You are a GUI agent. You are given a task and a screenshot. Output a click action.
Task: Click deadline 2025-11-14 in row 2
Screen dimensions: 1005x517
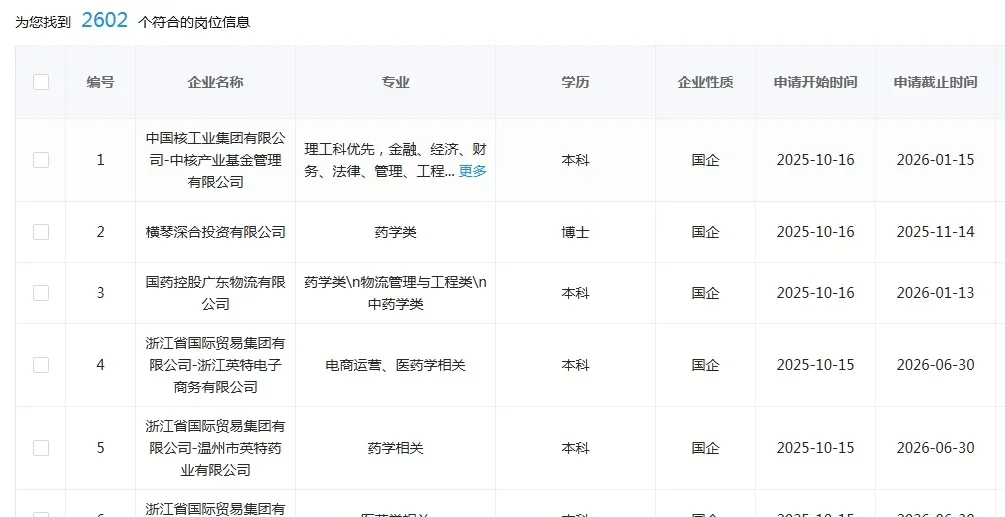point(935,232)
